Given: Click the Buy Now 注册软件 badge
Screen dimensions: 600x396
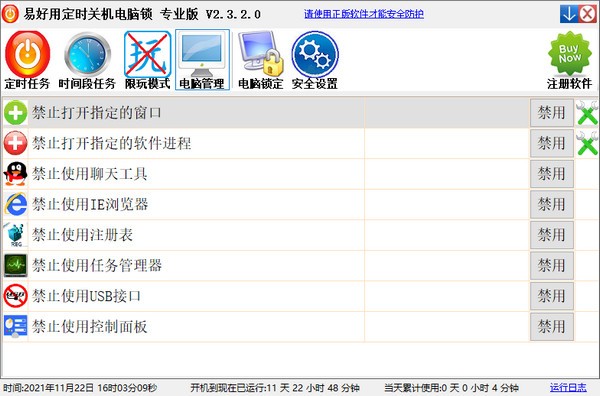Looking at the screenshot, I should click(x=569, y=60).
